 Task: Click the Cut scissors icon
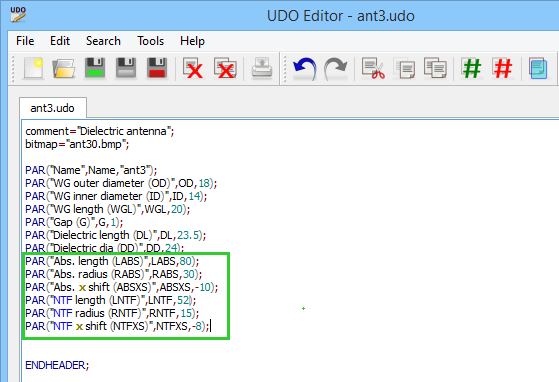(x=373, y=68)
